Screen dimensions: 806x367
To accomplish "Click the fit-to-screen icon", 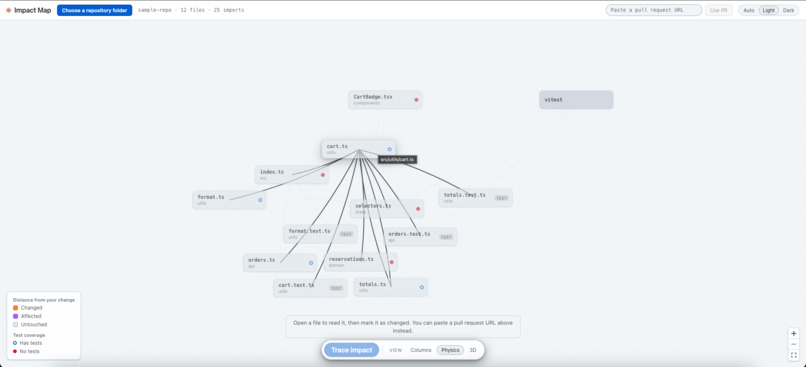I will coord(794,355).
